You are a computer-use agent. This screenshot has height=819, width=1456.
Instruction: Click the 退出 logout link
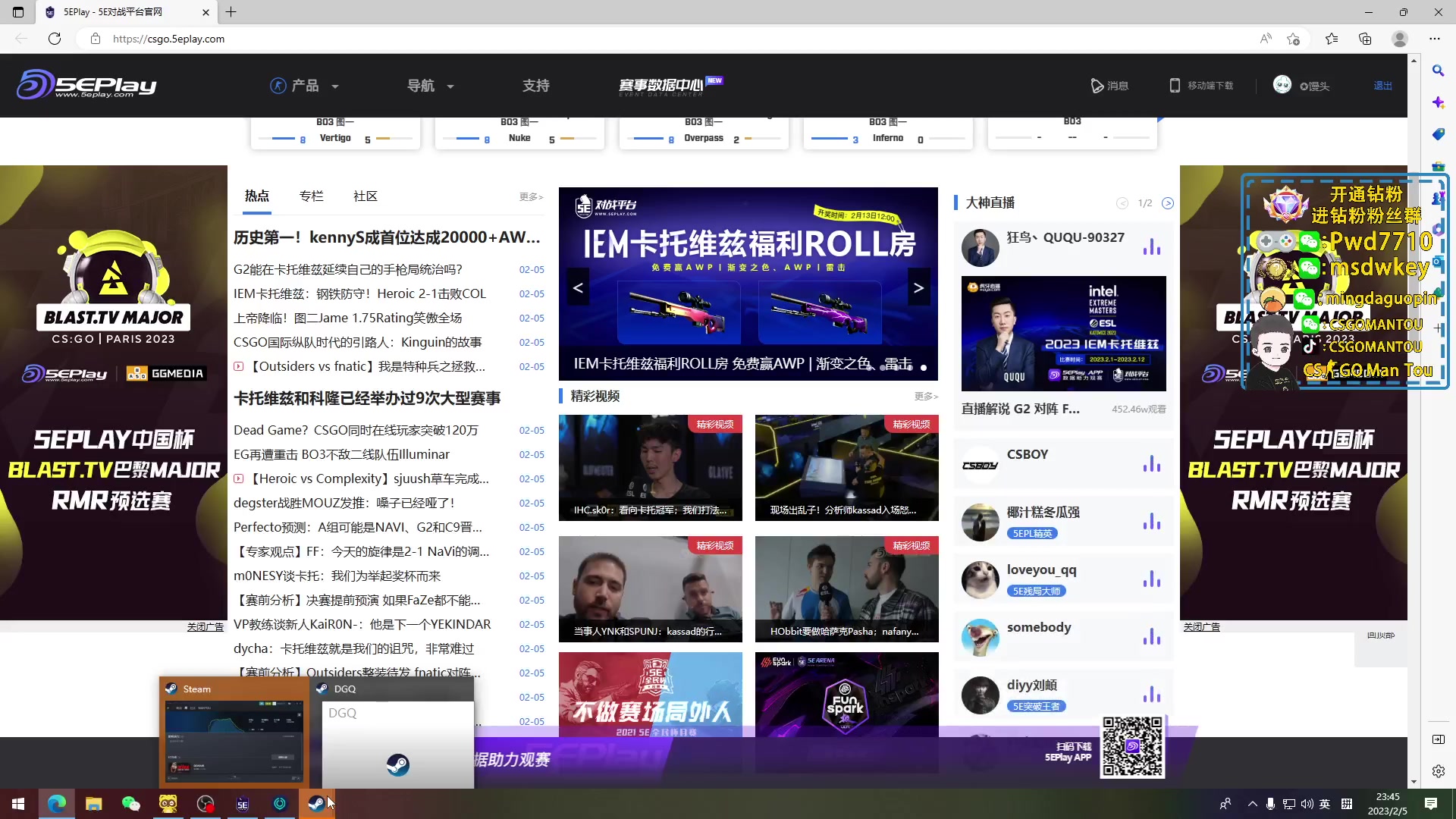(1382, 85)
